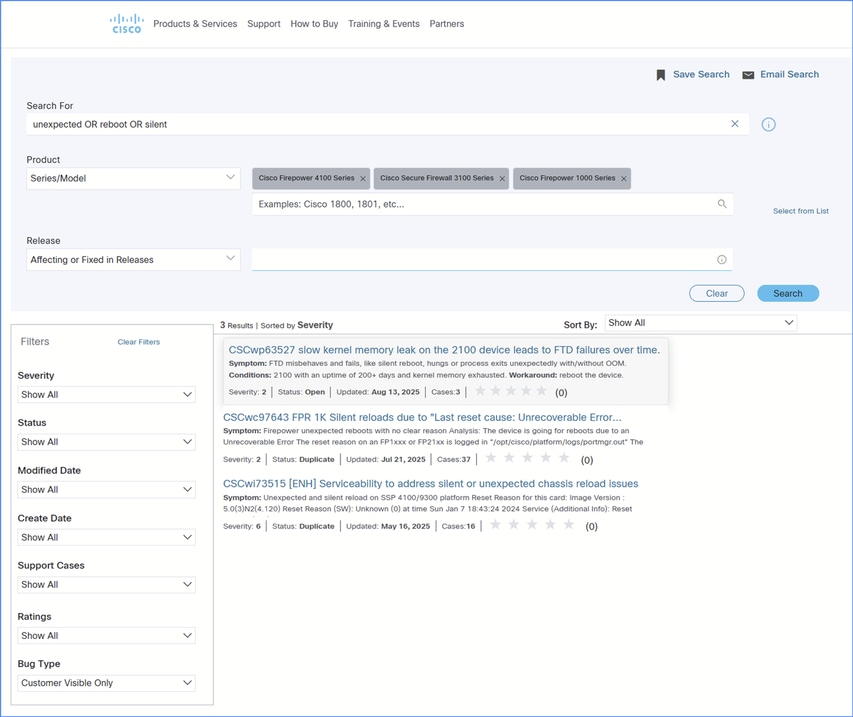Click the info icon in the release field
Image resolution: width=853 pixels, height=717 pixels.
click(x=722, y=260)
